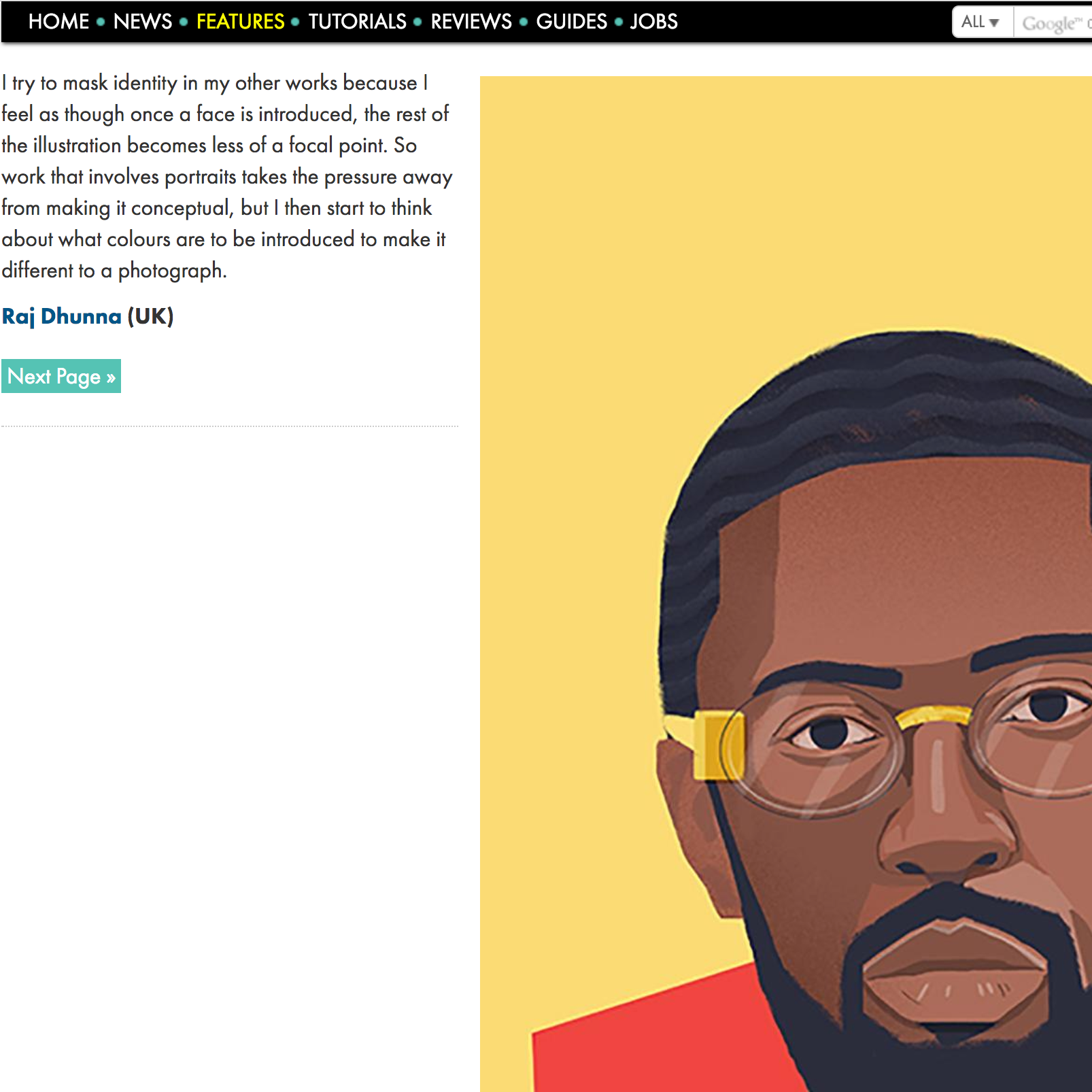Click the yellow glasses hinge in the portrait
The width and height of the screenshot is (1092, 1092).
pyautogui.click(x=717, y=745)
